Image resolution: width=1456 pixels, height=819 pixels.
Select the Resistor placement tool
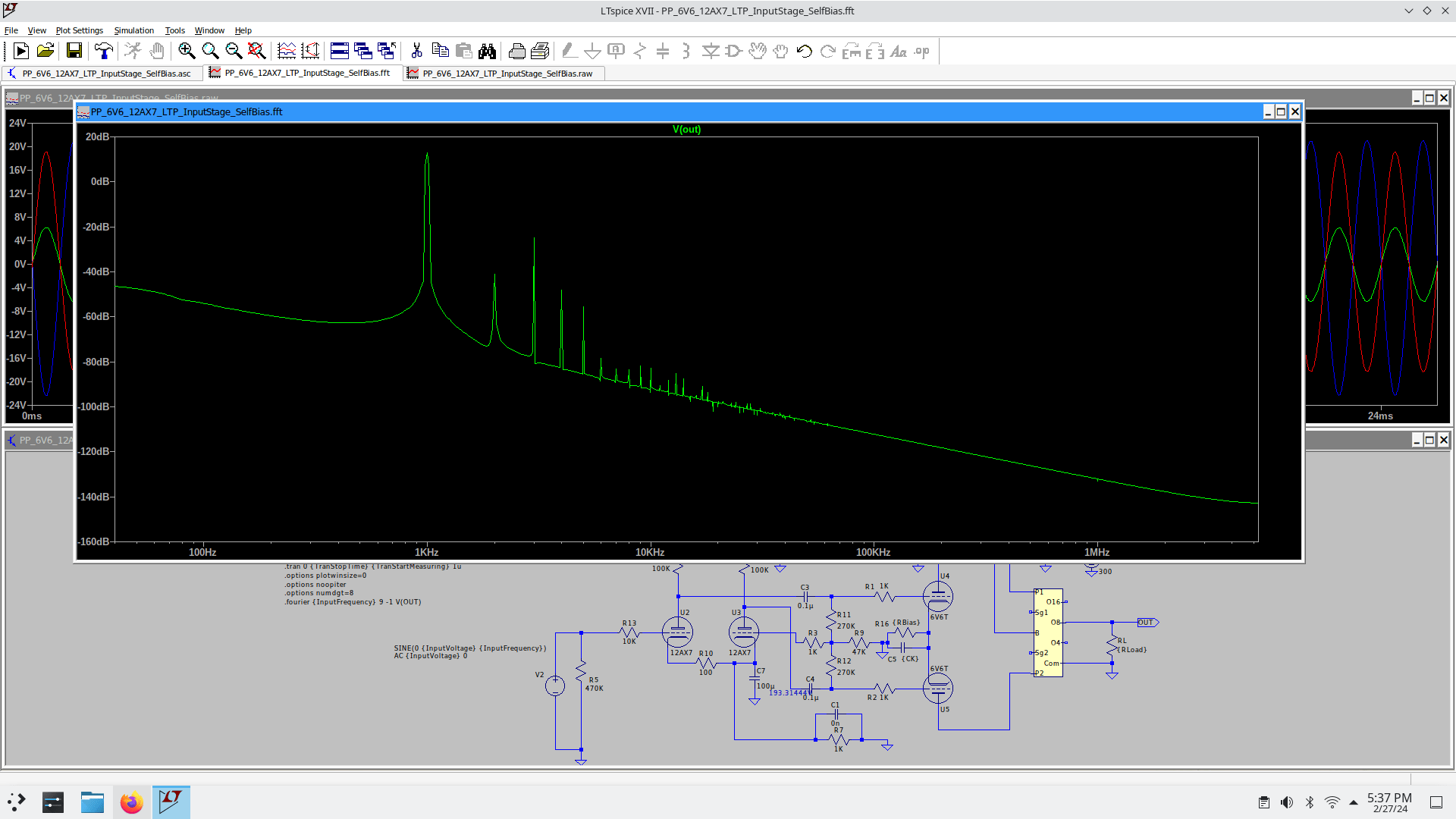tap(640, 51)
